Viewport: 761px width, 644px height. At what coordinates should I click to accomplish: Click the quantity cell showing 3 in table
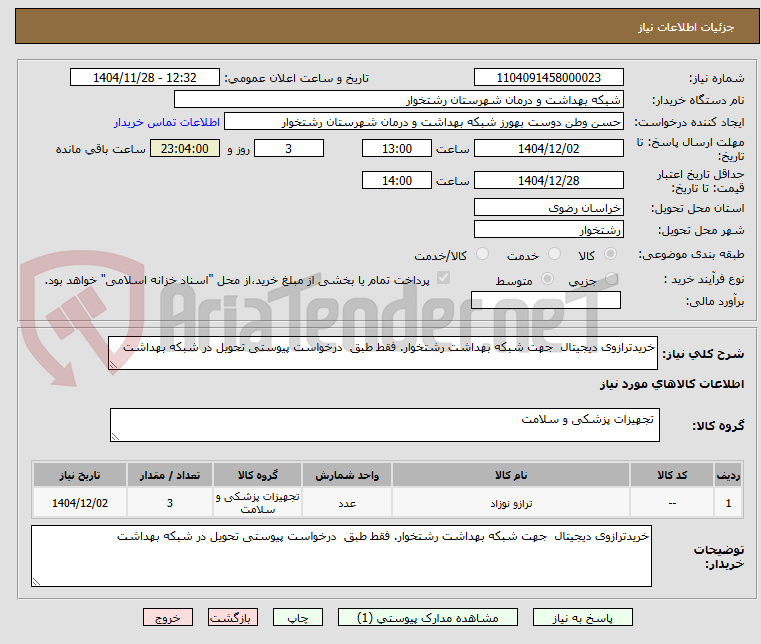tap(170, 503)
